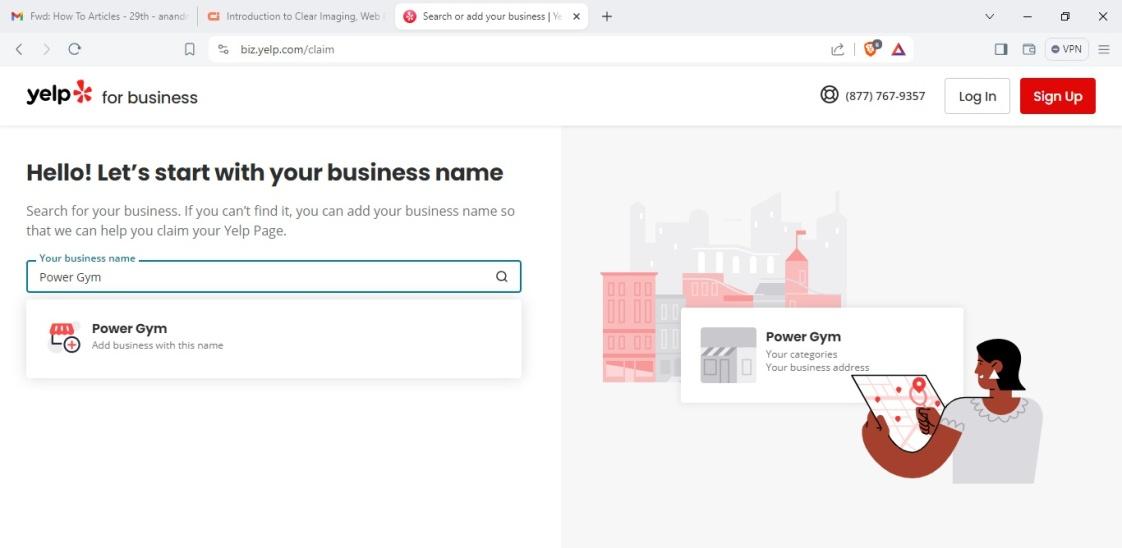
Task: Click the red Sign Up button
Action: pyautogui.click(x=1058, y=96)
